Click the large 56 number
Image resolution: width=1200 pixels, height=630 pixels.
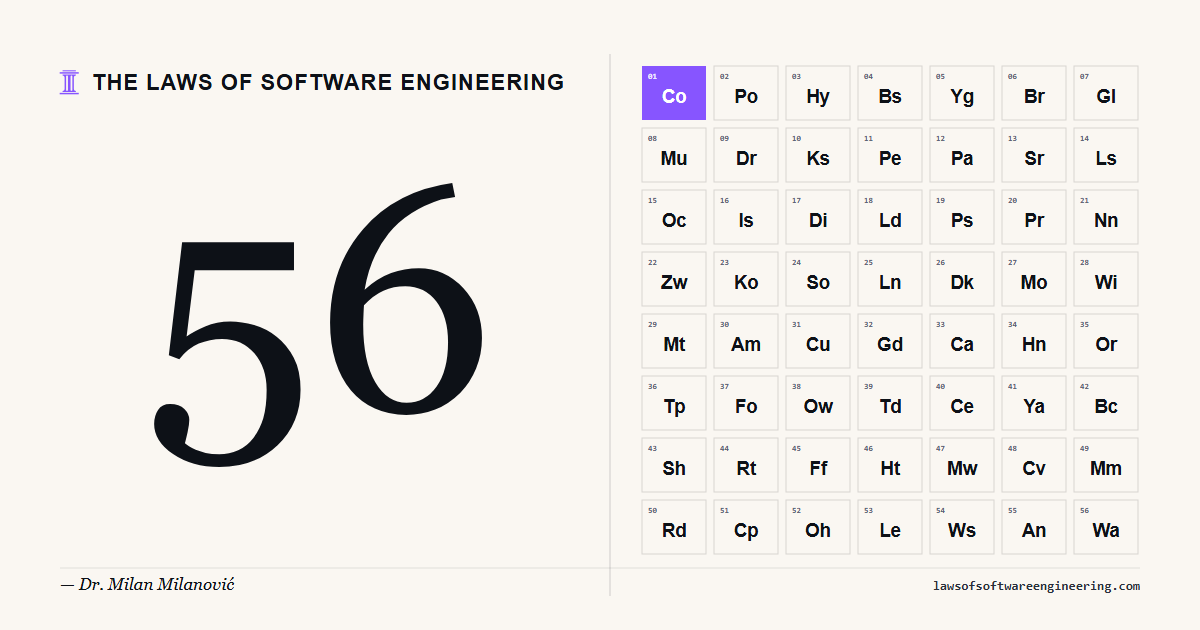tap(320, 320)
